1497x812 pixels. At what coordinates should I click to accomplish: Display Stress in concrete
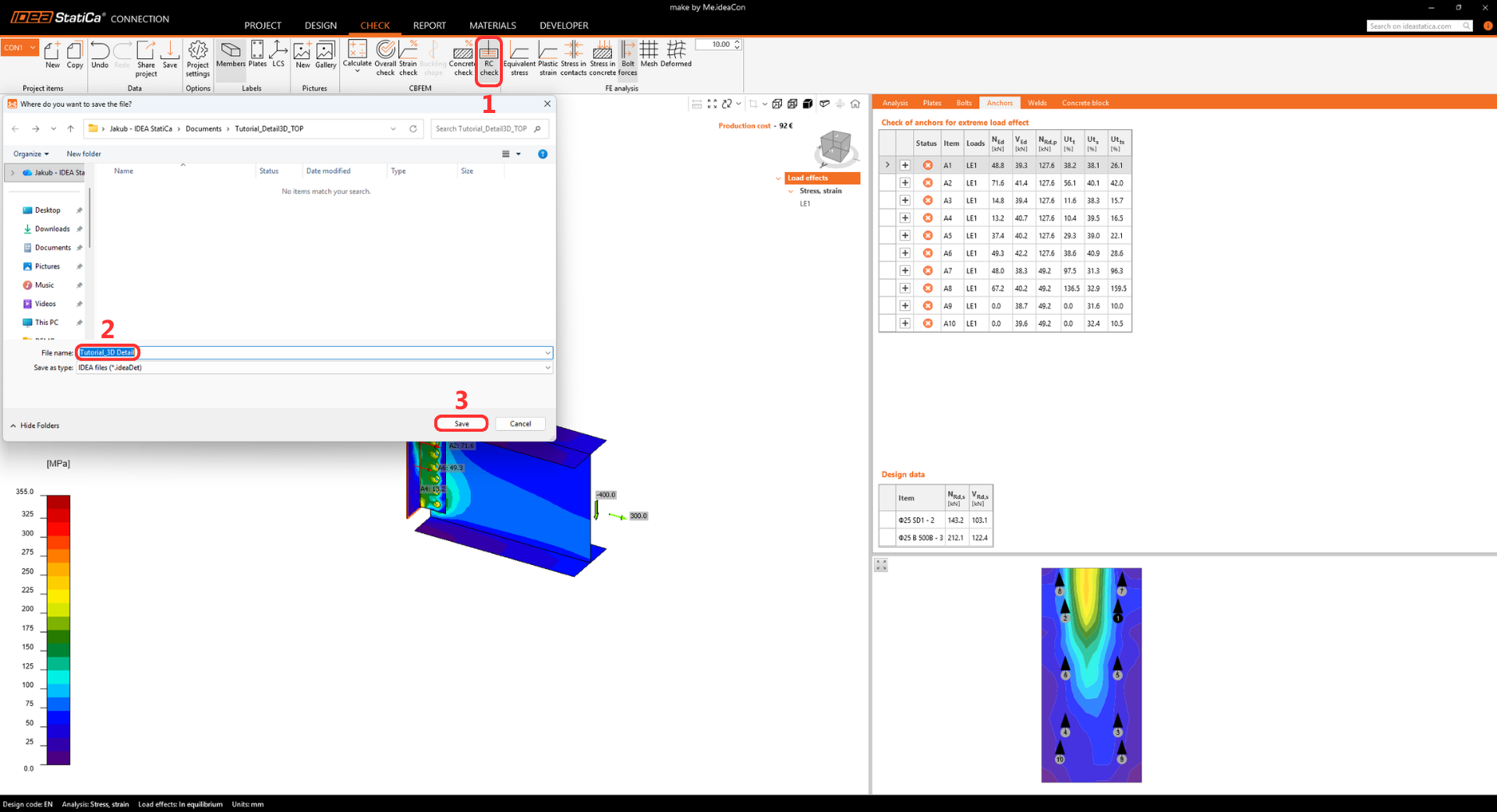click(x=603, y=59)
